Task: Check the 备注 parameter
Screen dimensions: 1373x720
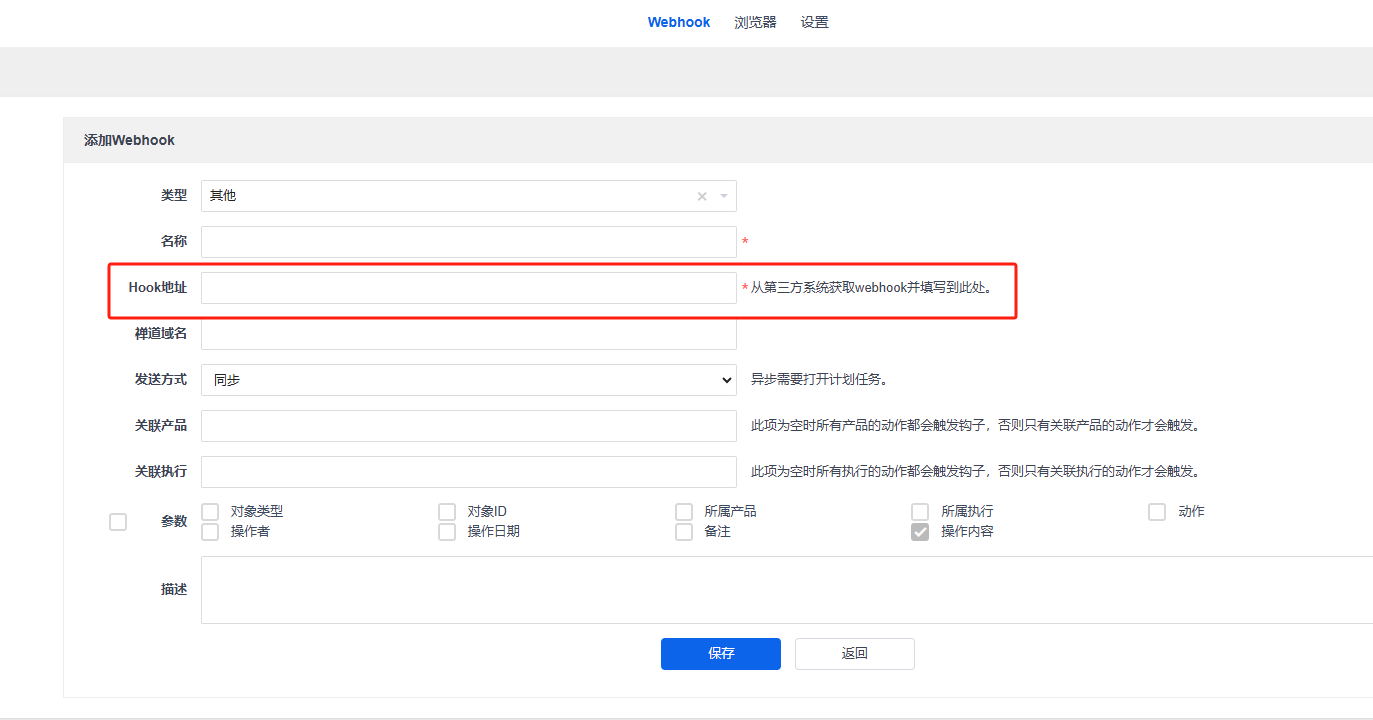Action: (x=683, y=531)
